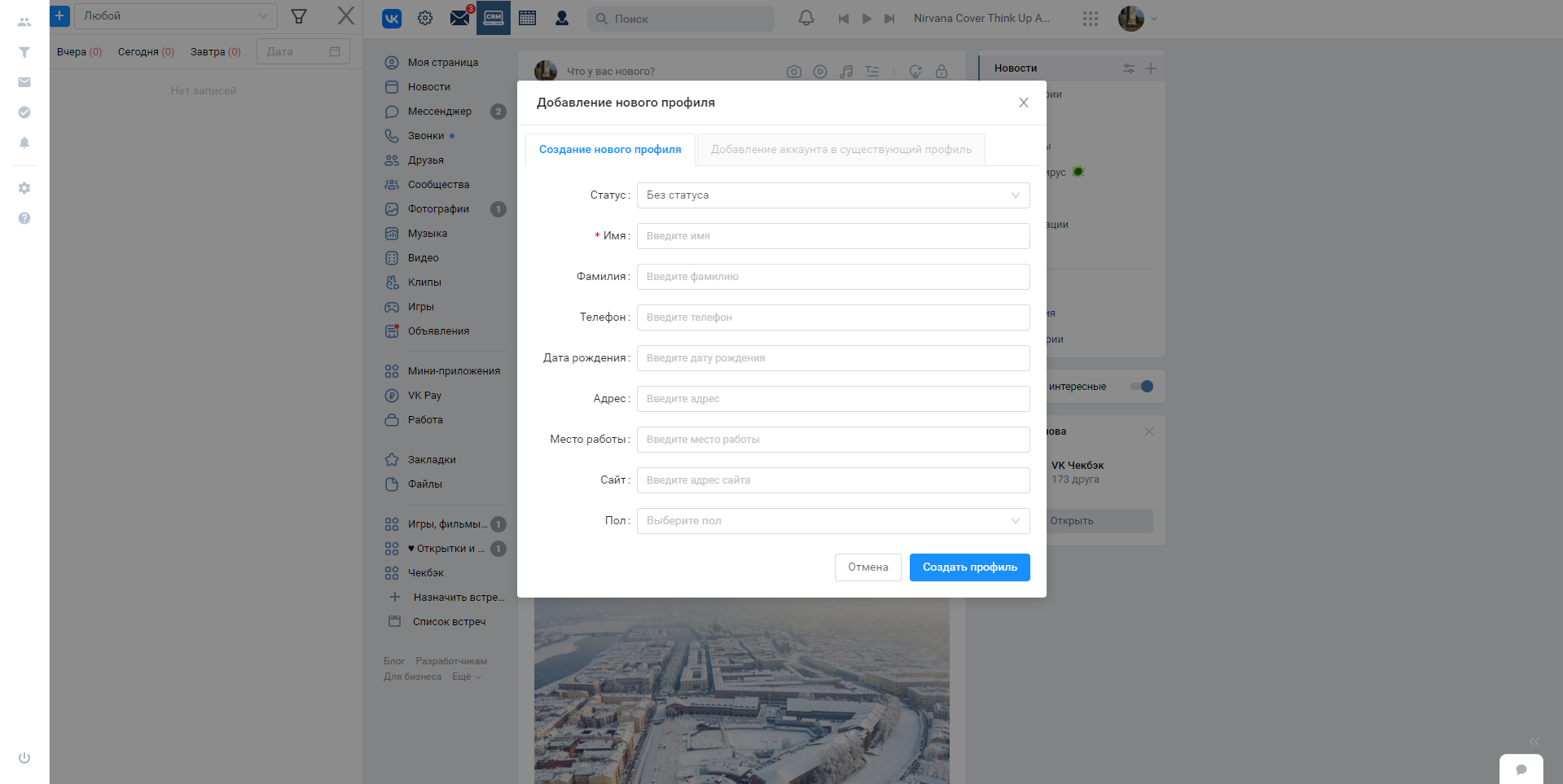Click the blue plus add button
Screen dimensions: 1563x784
[x=59, y=15]
